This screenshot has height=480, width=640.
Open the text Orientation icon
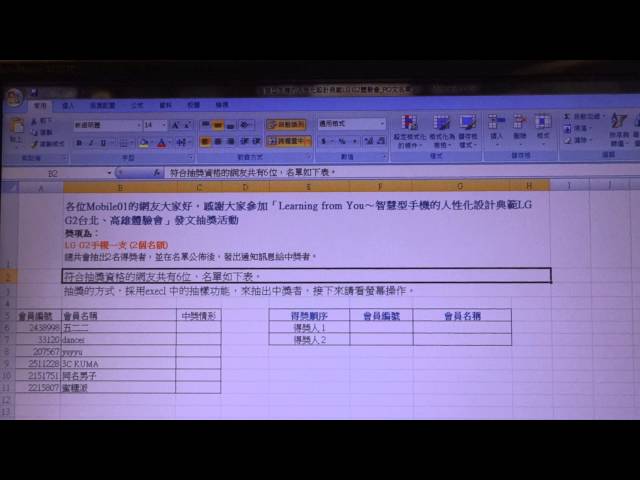[x=246, y=124]
